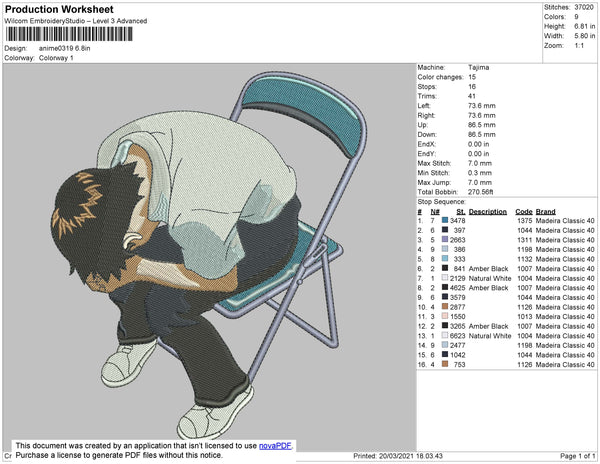Select the brown swatch for stop 10
Image resolution: width=600 pixels, height=464 pixels.
[x=445, y=307]
